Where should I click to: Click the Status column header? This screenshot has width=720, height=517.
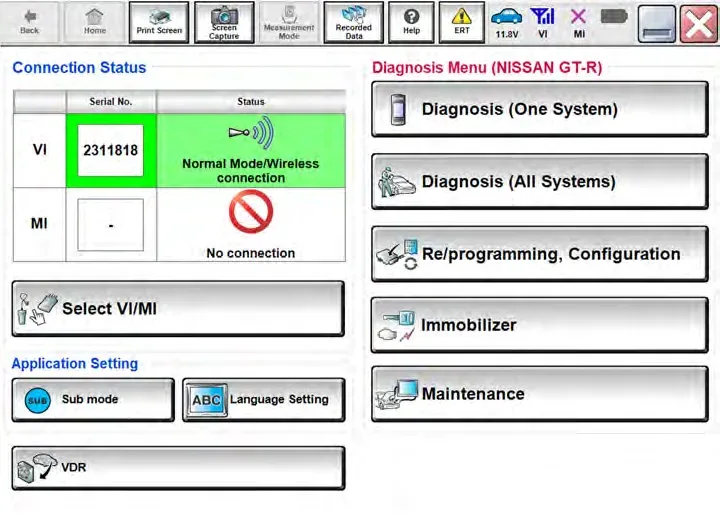(251, 101)
